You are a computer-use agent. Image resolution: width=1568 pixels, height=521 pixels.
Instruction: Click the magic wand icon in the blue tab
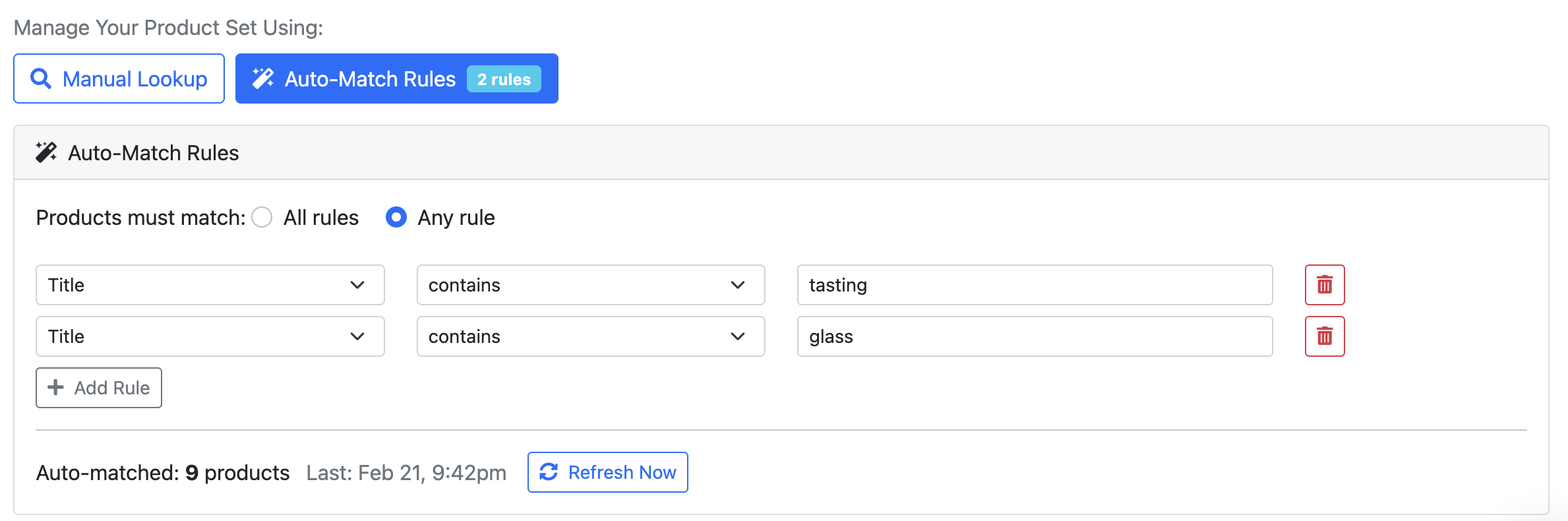coord(263,79)
